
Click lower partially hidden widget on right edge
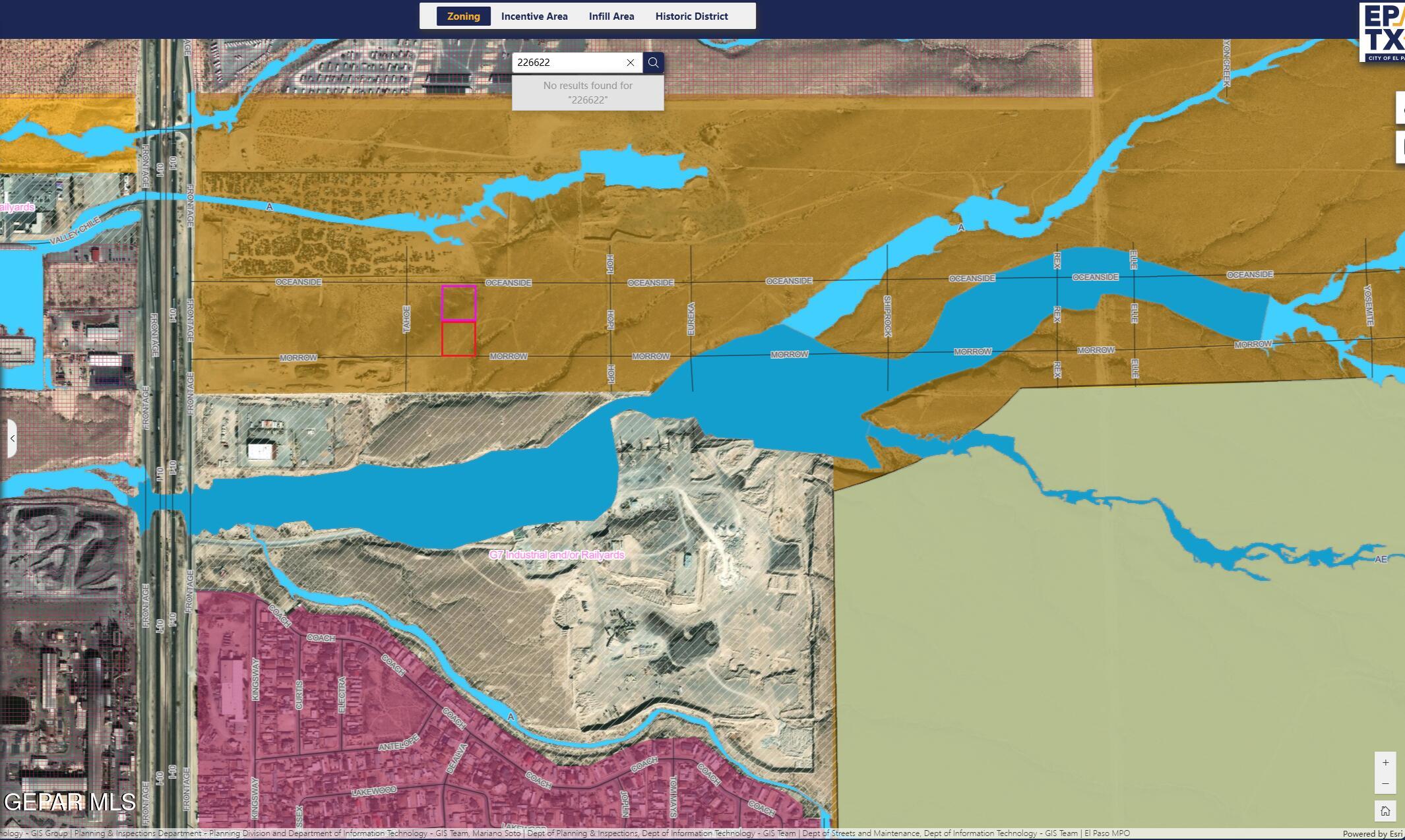(x=1400, y=146)
